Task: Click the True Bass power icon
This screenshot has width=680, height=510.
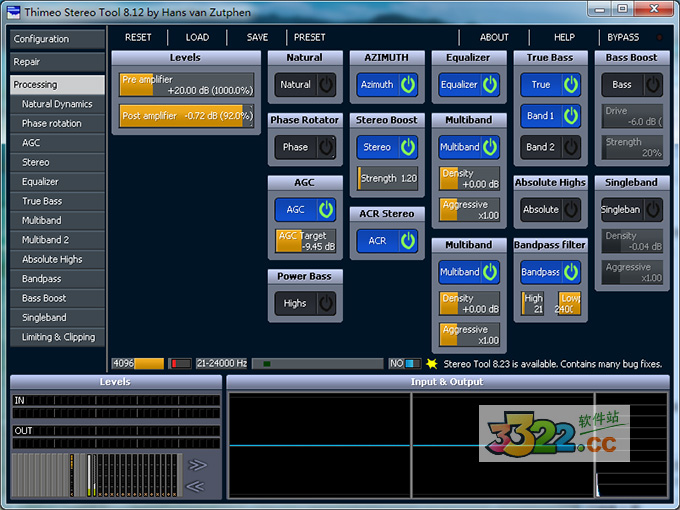Action: 571,85
